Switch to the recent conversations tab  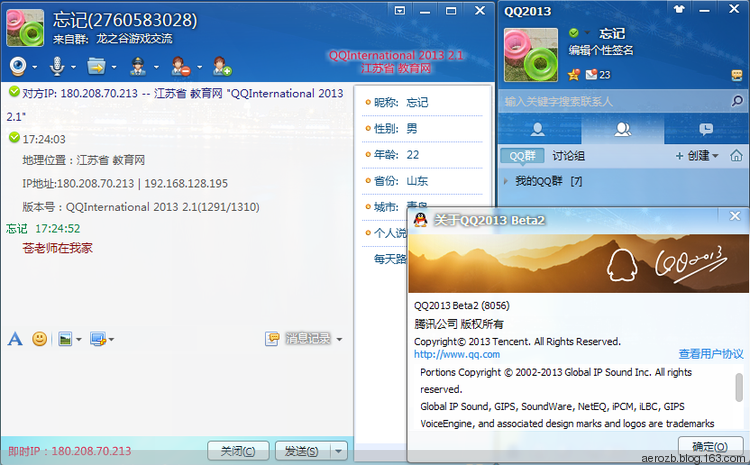pos(706,129)
